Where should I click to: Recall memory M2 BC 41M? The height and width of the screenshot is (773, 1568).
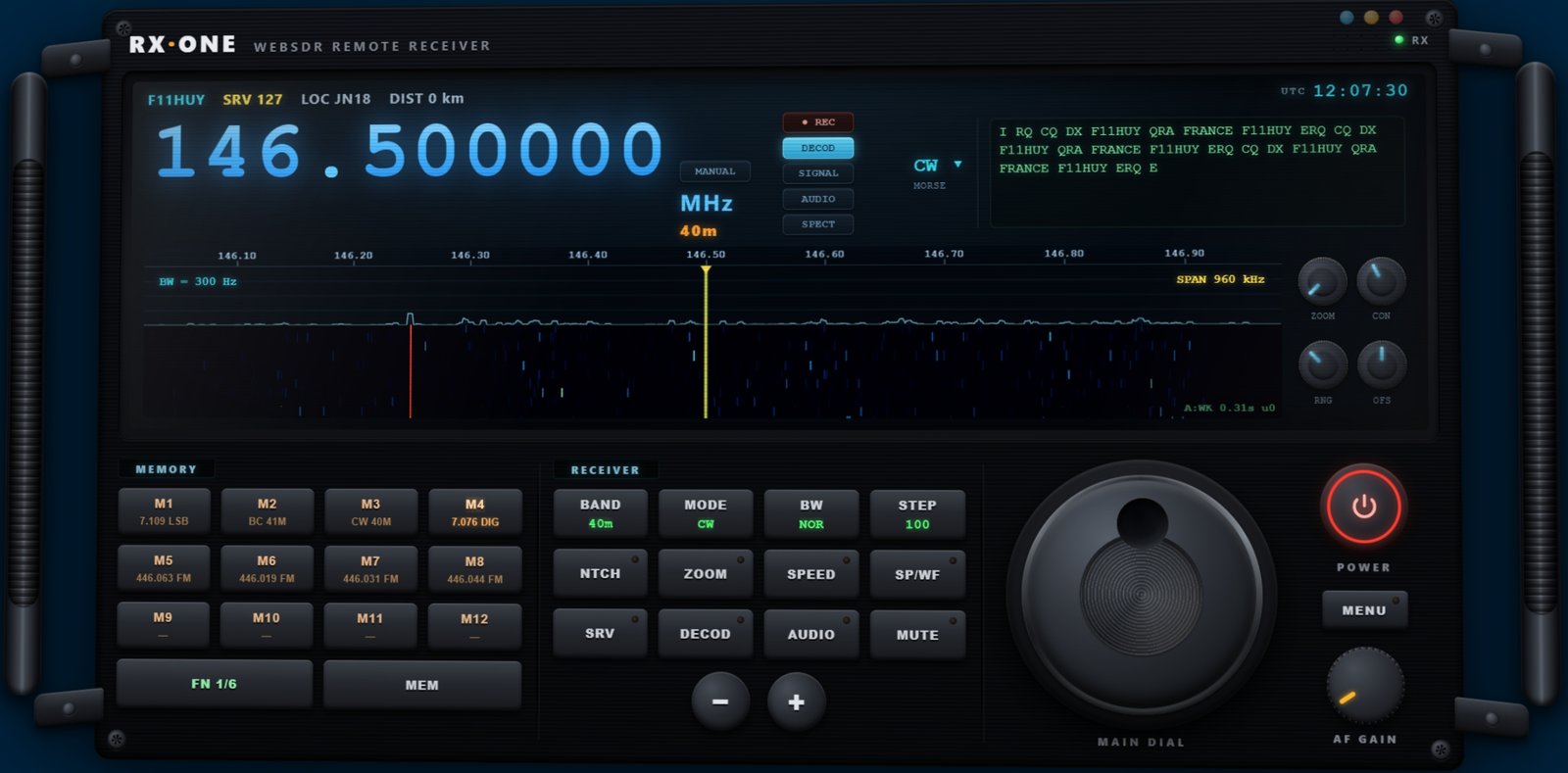(x=268, y=511)
